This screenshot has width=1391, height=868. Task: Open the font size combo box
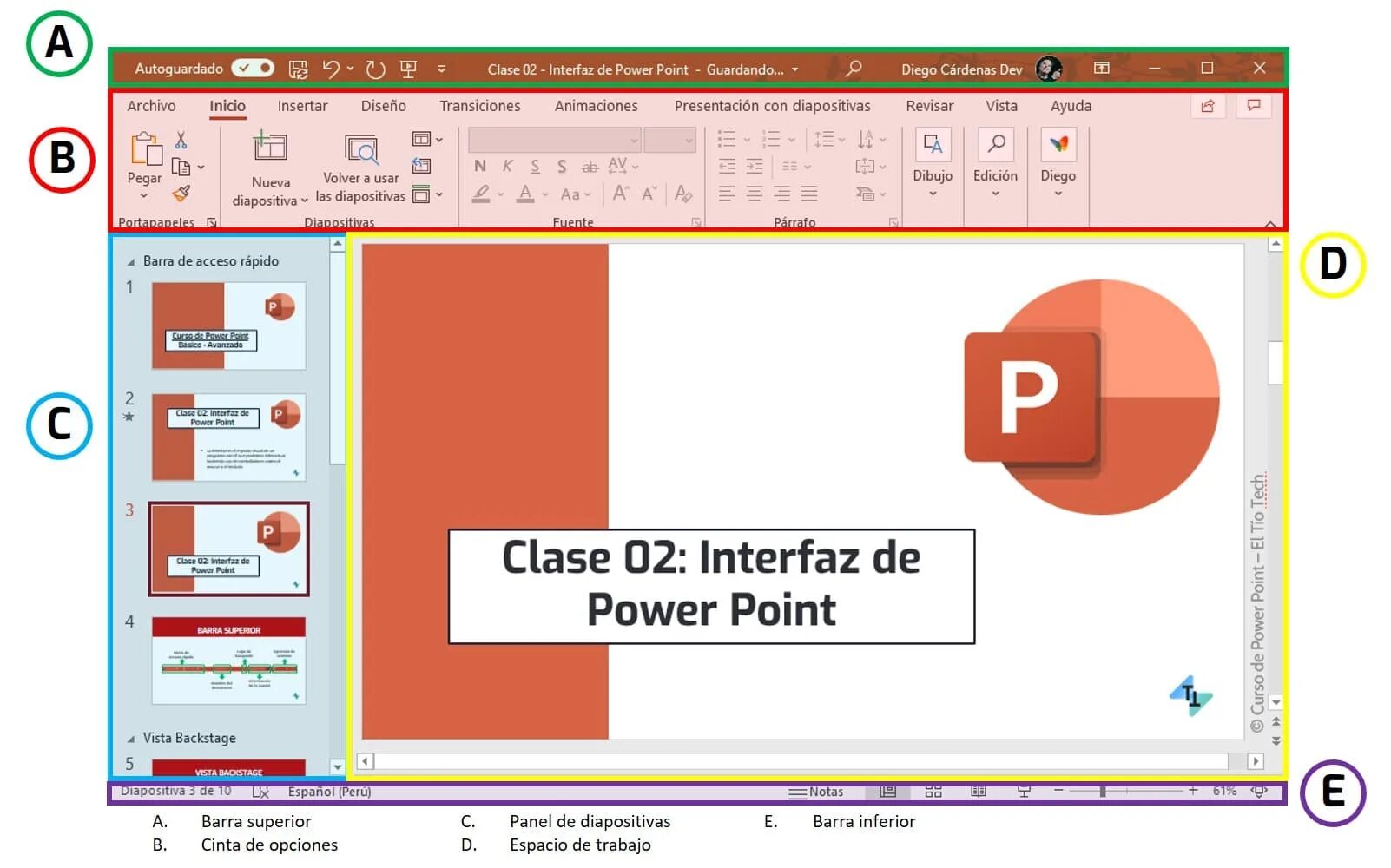pos(670,140)
